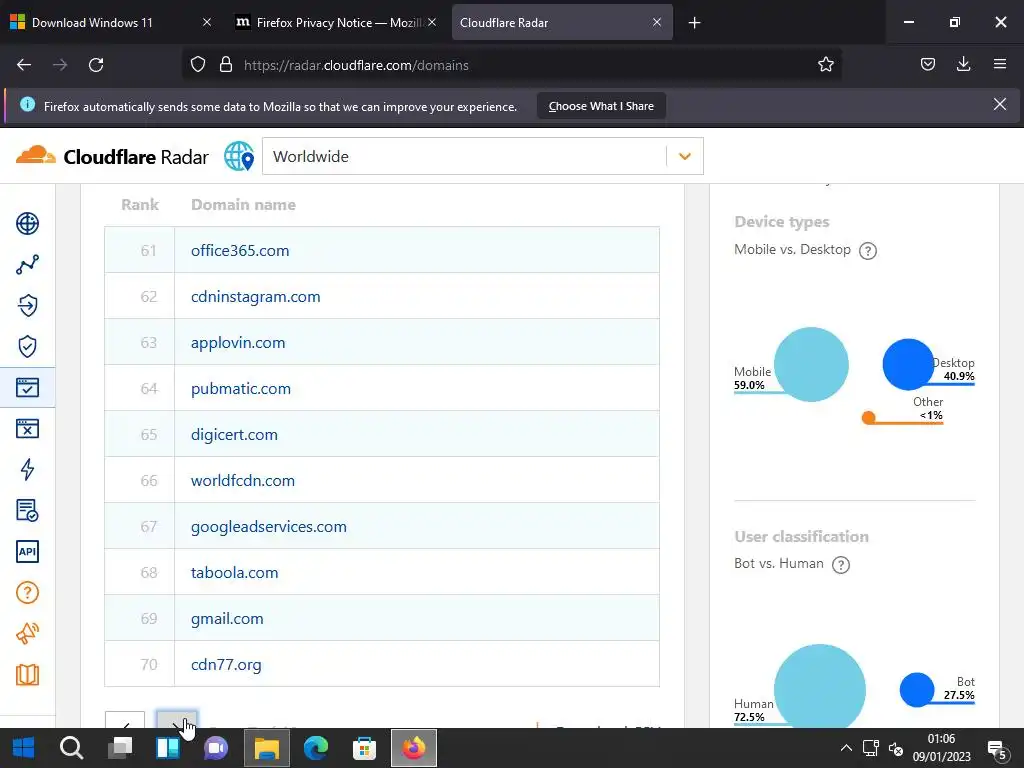Open Microsoft Store from taskbar
This screenshot has height=768, width=1024.
pos(364,748)
